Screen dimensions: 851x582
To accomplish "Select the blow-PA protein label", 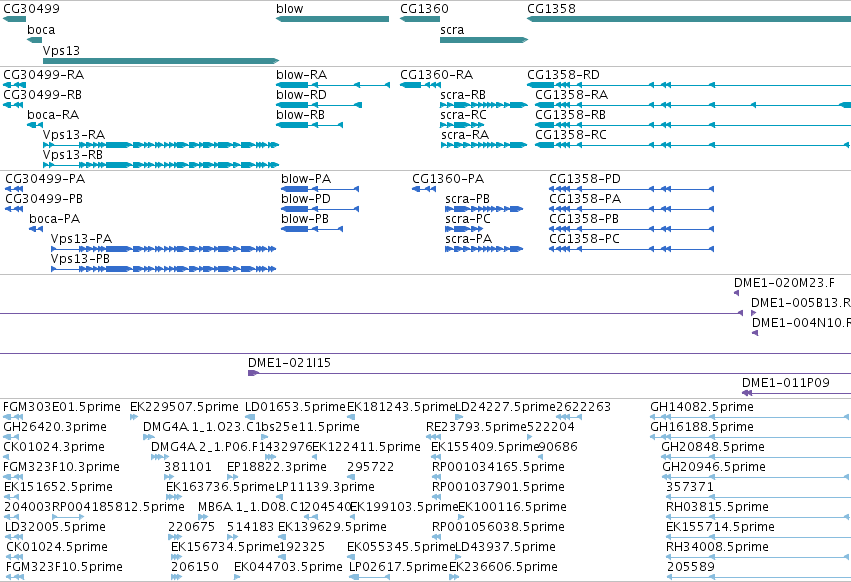I will 306,179.
